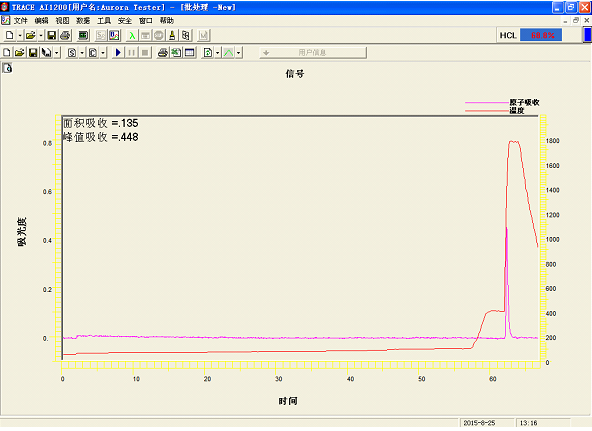
Task: Click the 原子吸收 legend entry
Action: [502, 102]
